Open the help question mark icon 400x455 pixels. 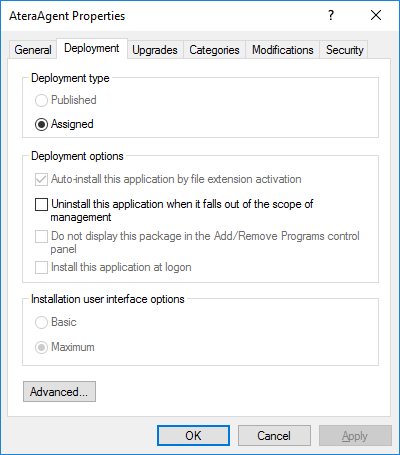point(331,15)
